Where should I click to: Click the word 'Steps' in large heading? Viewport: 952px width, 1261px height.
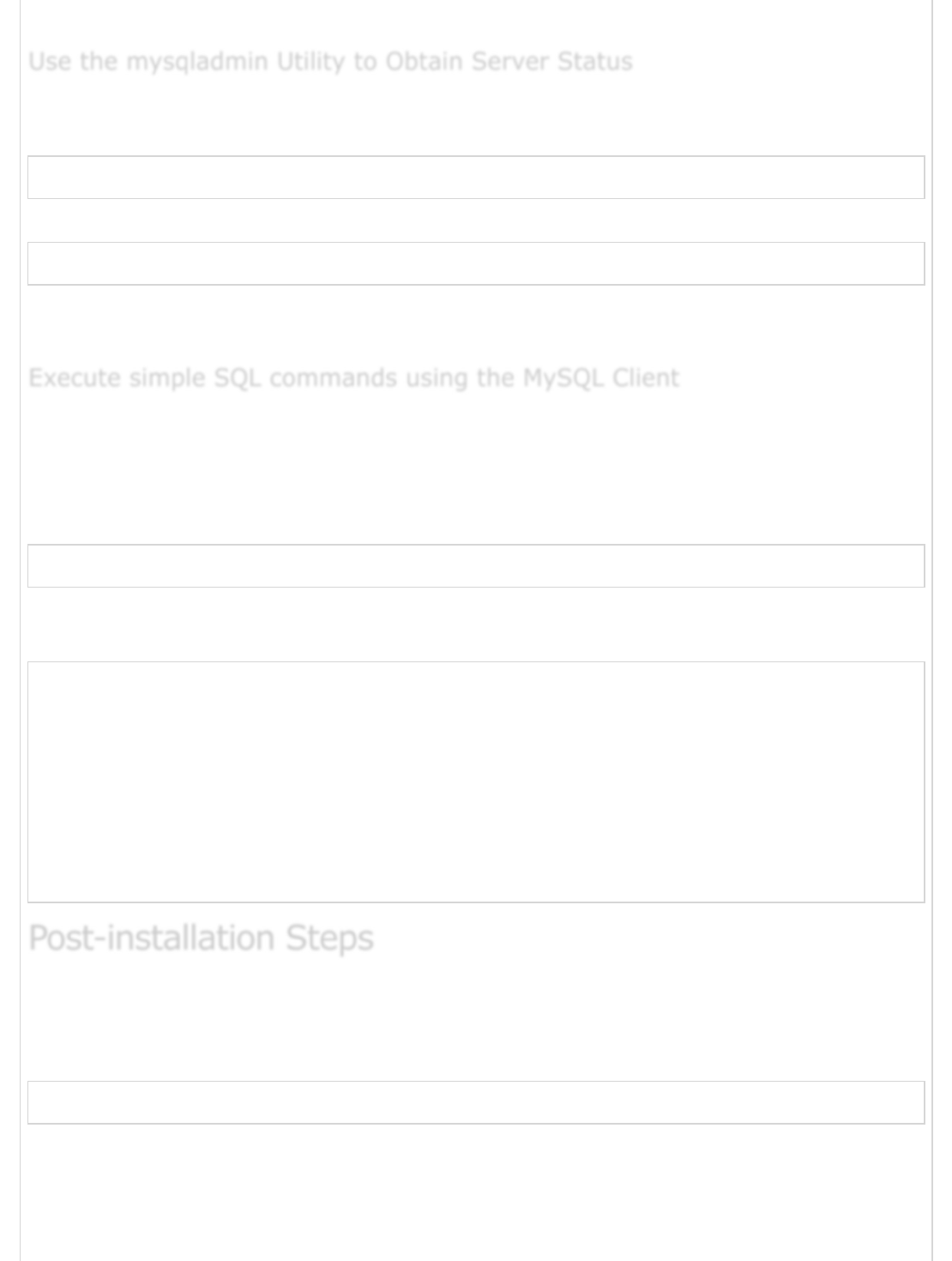[x=329, y=938]
